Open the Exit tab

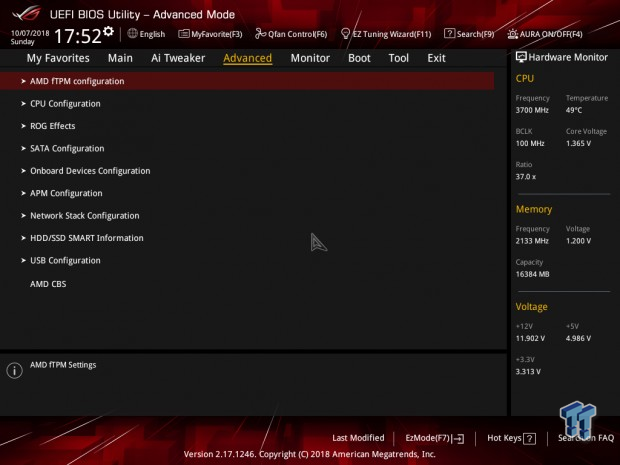436,58
